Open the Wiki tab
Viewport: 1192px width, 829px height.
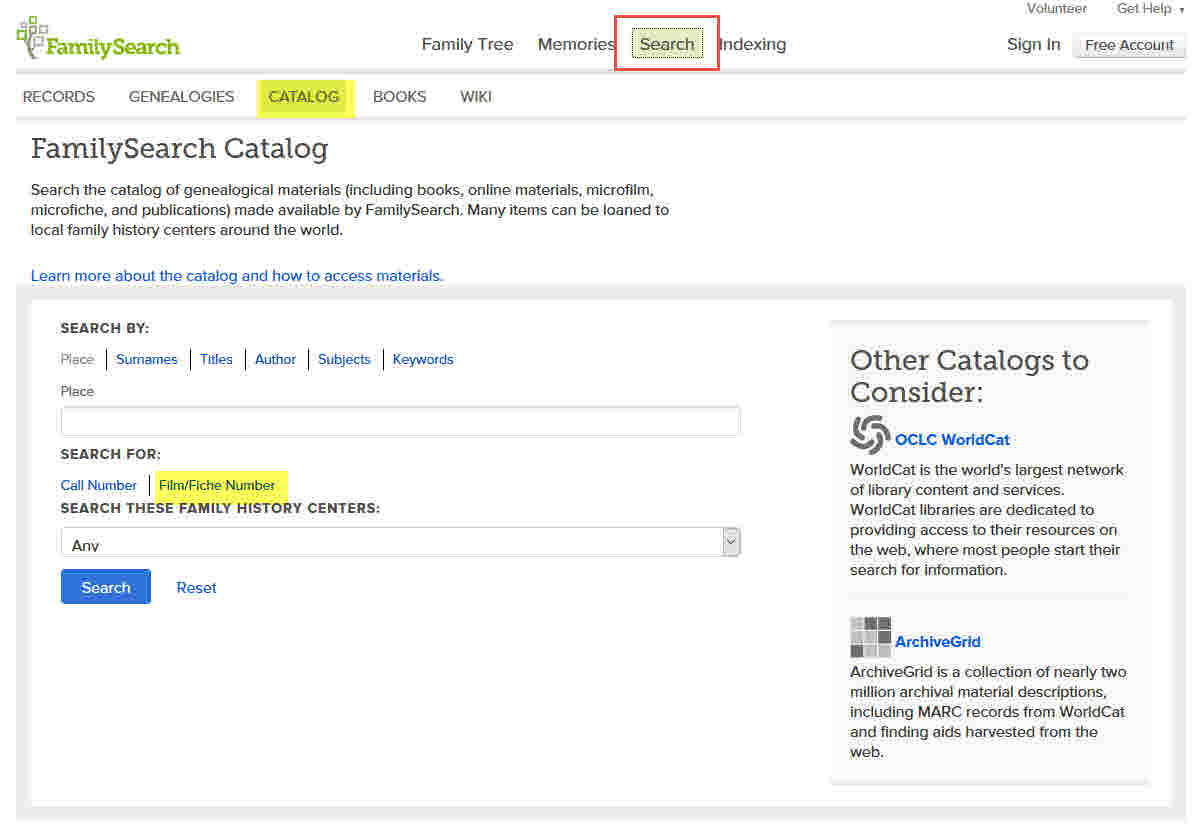(476, 97)
